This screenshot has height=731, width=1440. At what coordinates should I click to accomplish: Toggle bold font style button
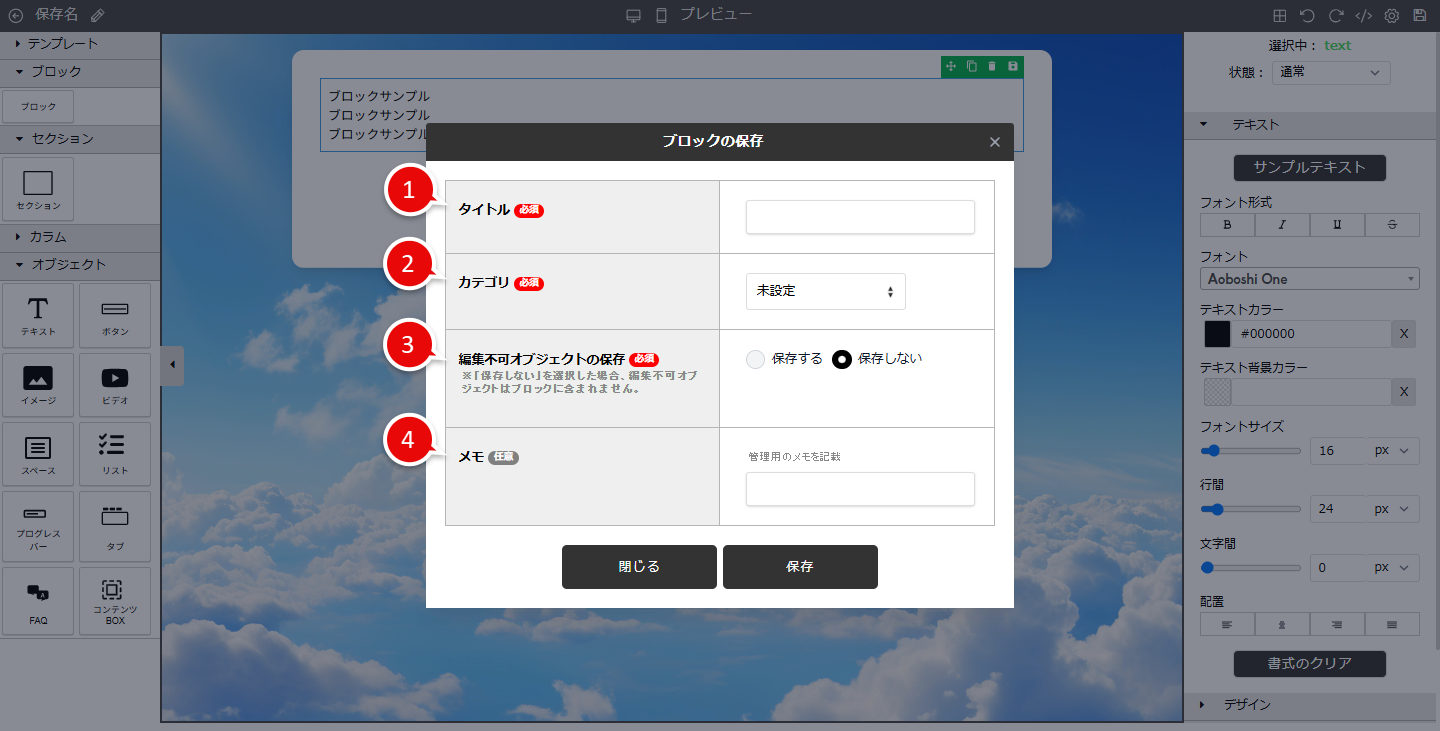click(x=1227, y=225)
